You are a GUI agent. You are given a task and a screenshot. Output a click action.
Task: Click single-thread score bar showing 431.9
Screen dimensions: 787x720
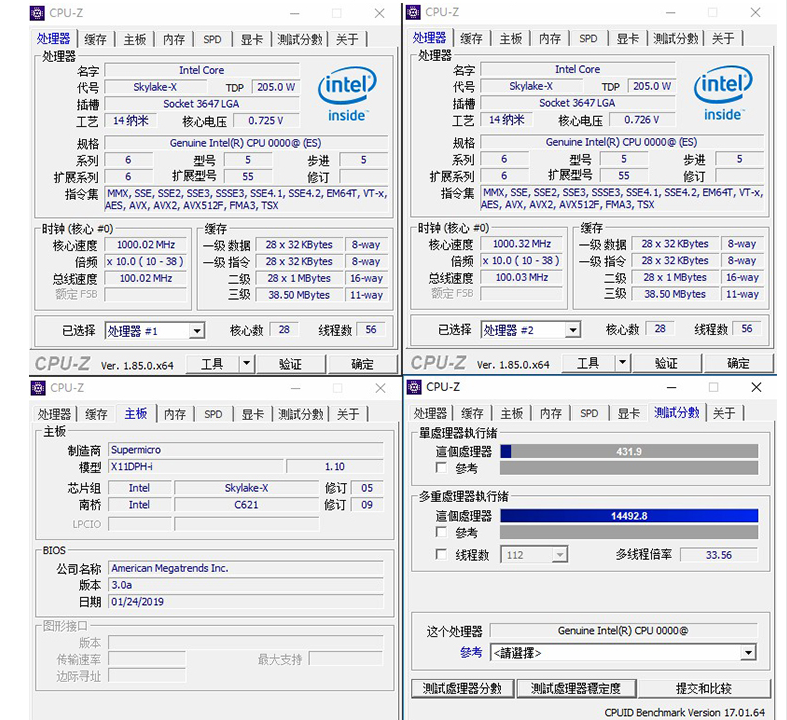point(629,451)
